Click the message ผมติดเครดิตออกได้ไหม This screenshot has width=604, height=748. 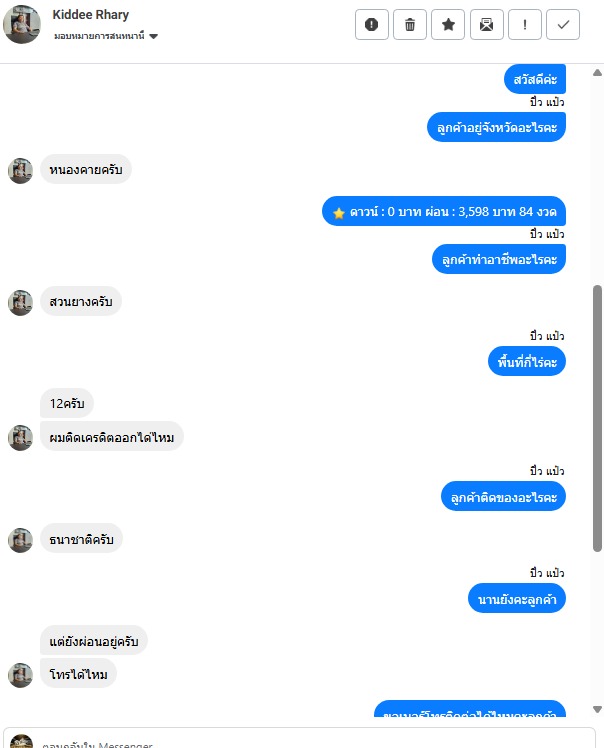[112, 437]
